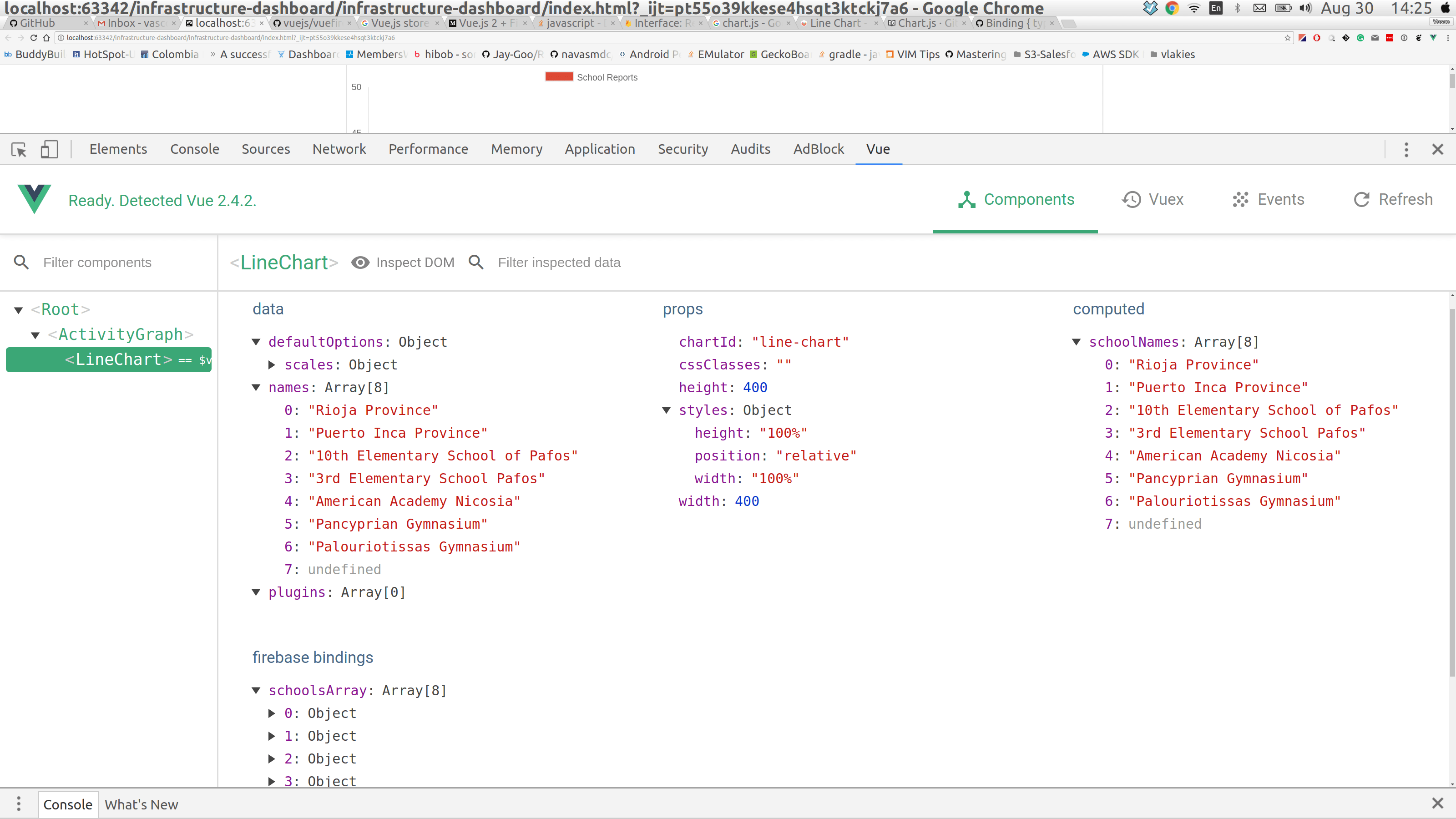The height and width of the screenshot is (819, 1456).
Task: Click the filter inspected data search icon
Action: (476, 262)
